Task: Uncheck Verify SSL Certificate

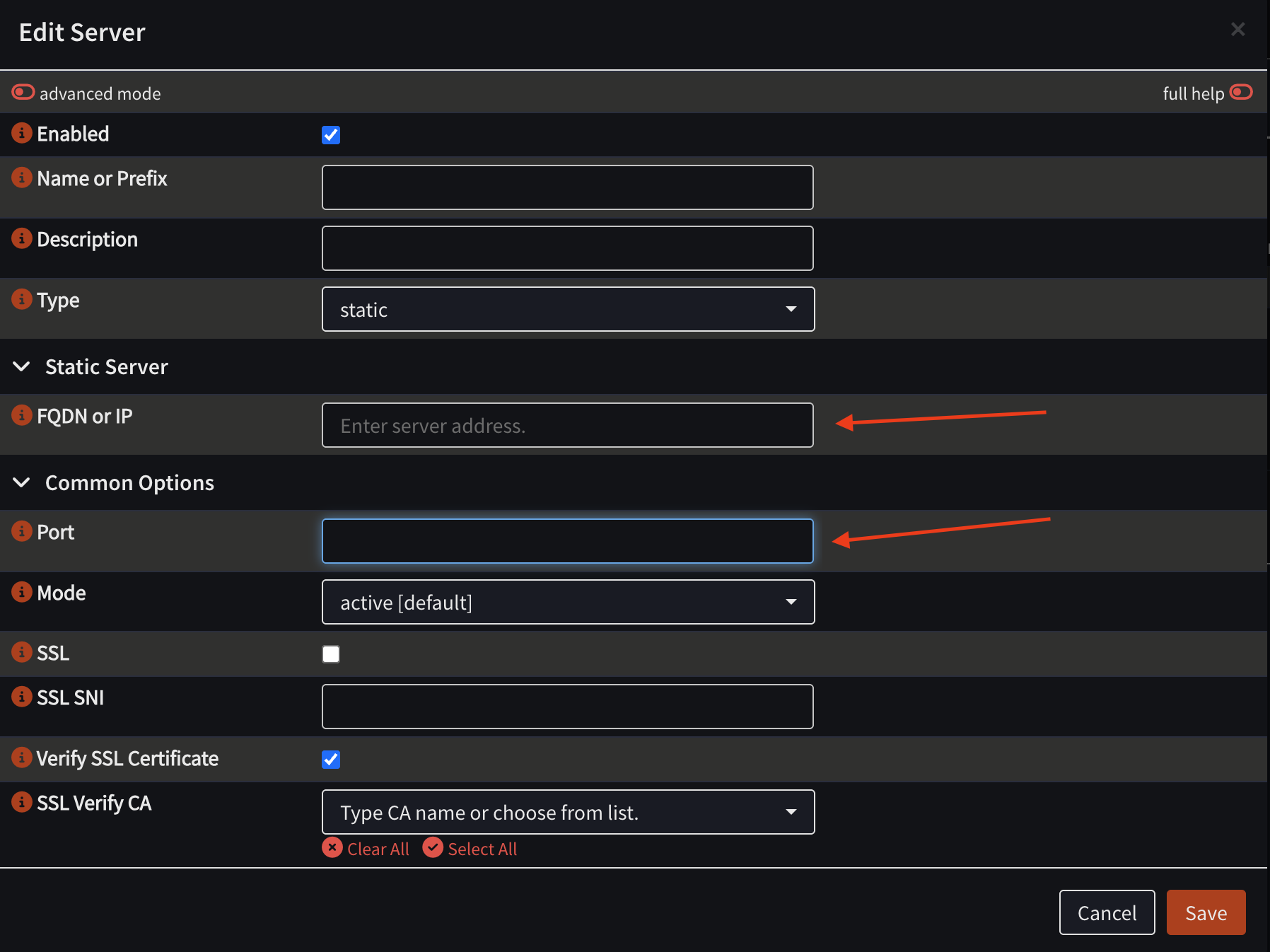Action: pyautogui.click(x=331, y=760)
